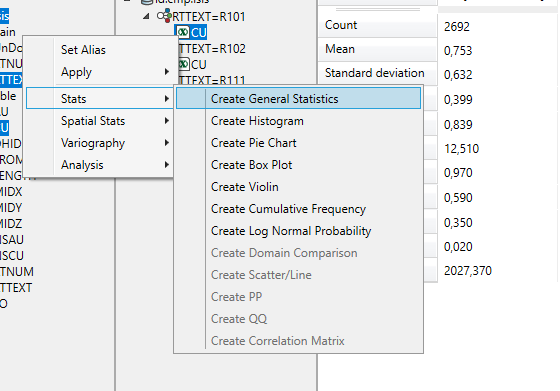
Task: Select RTTEXT=R111 tree item
Action: tap(212, 80)
